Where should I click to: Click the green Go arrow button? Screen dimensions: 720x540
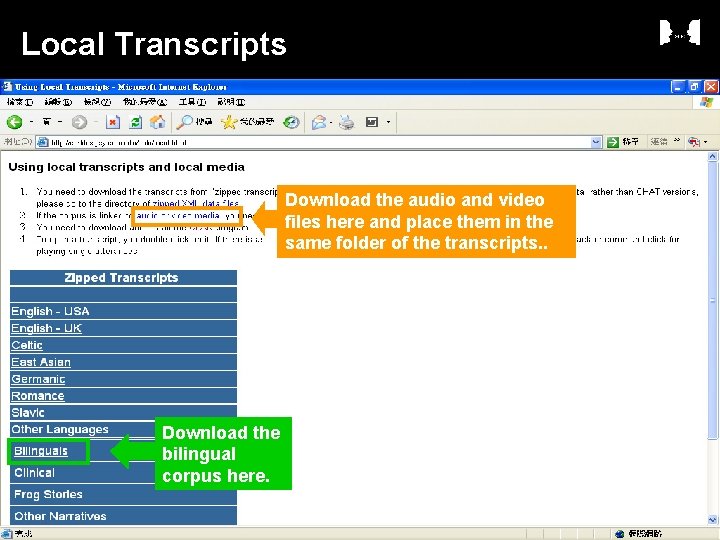[613, 142]
